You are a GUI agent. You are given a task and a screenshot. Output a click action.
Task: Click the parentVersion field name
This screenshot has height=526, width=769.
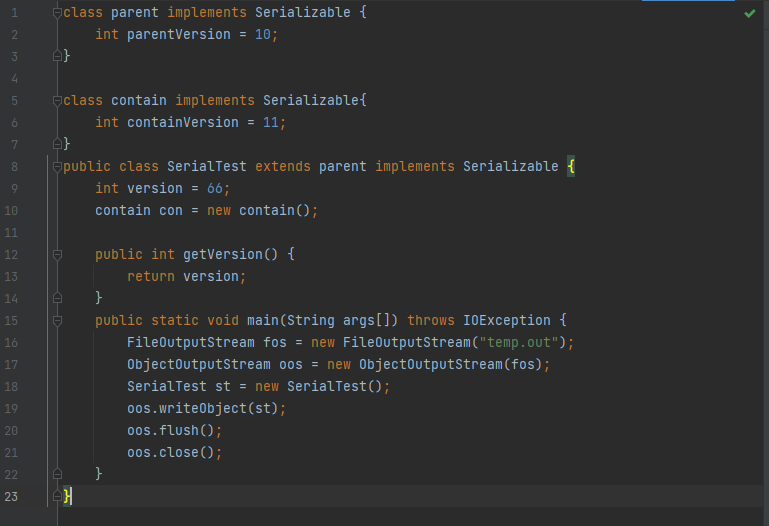178,35
